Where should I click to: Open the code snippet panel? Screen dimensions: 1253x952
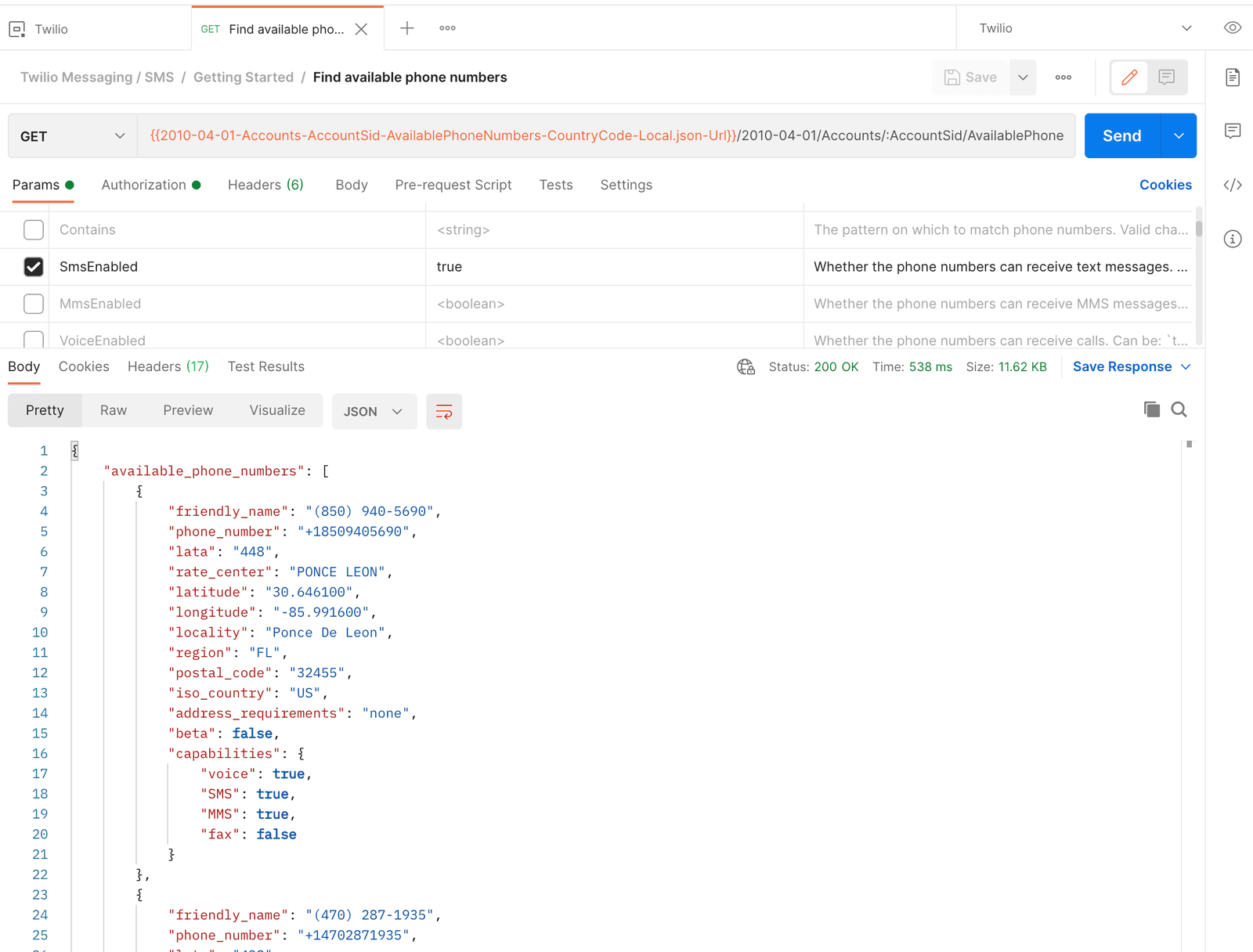pyautogui.click(x=1232, y=186)
